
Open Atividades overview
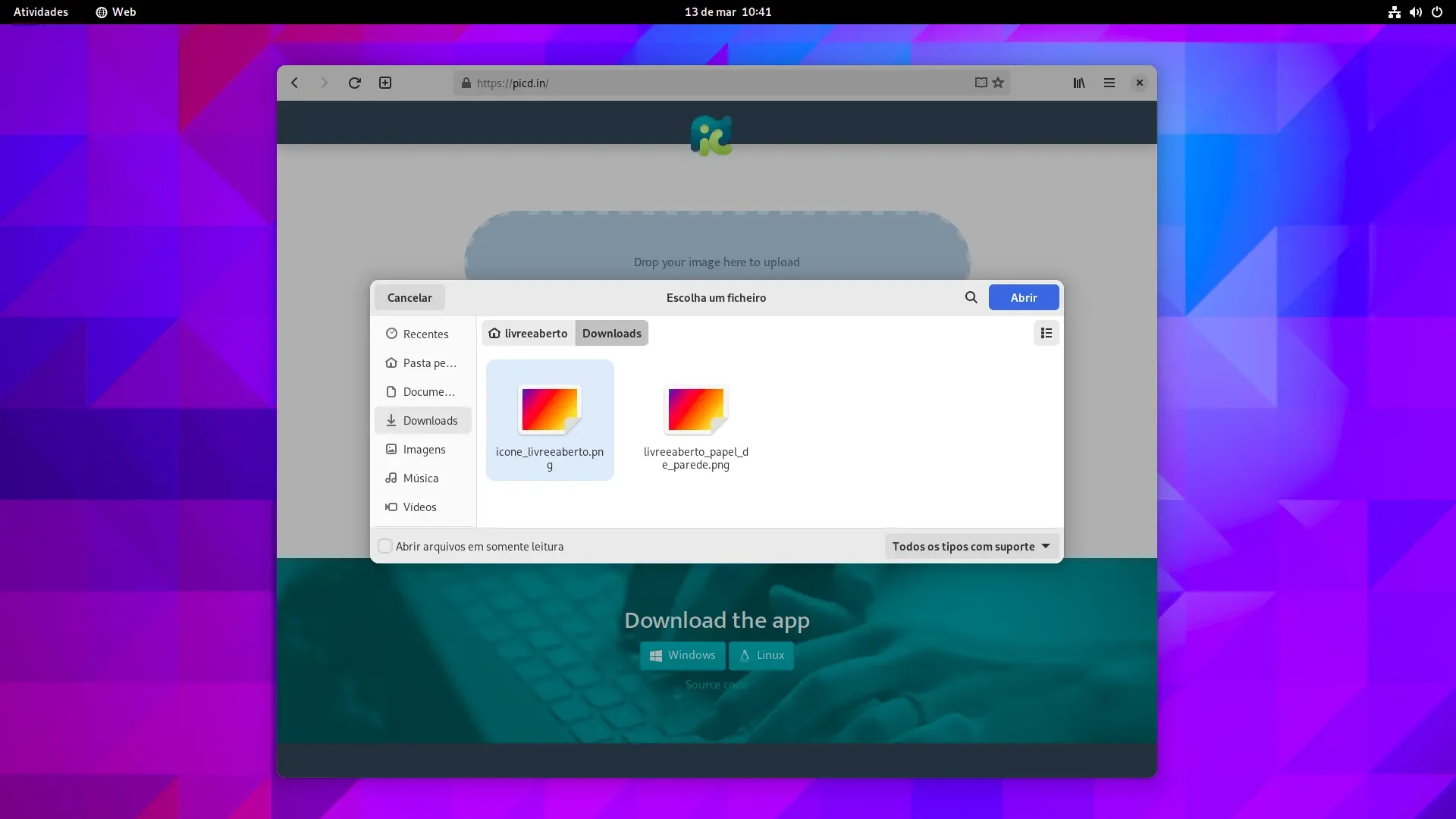click(41, 11)
